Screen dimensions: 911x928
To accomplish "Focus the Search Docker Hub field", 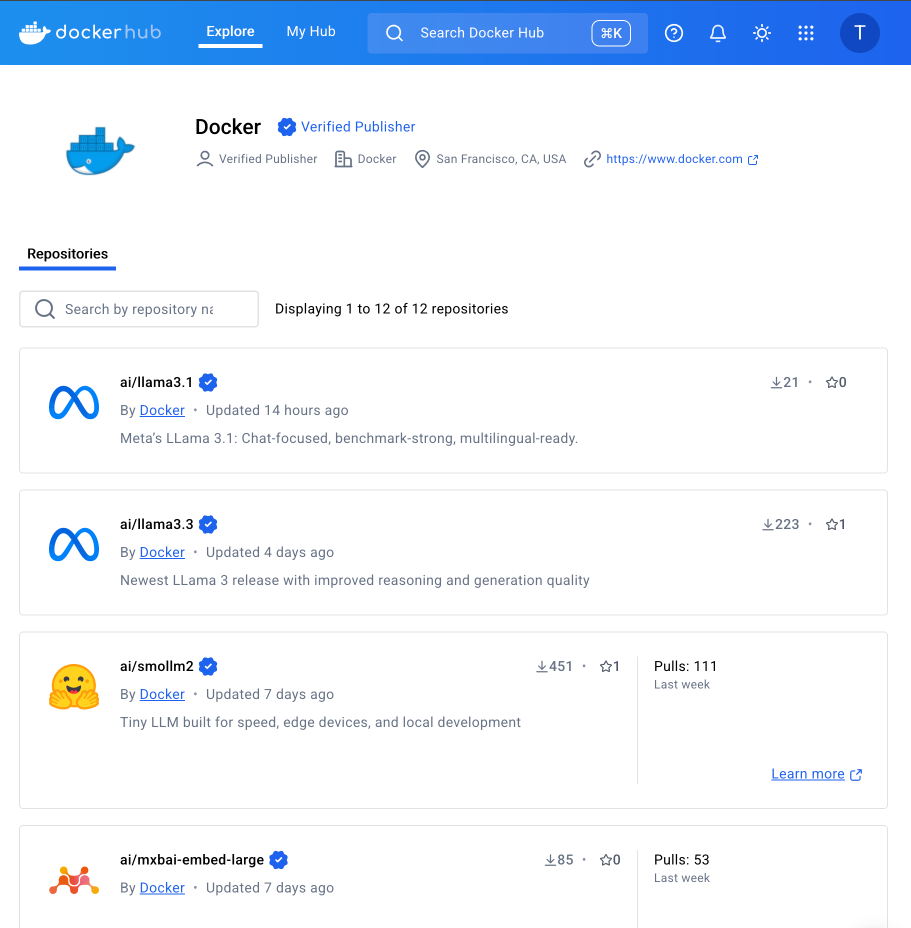I will [507, 33].
